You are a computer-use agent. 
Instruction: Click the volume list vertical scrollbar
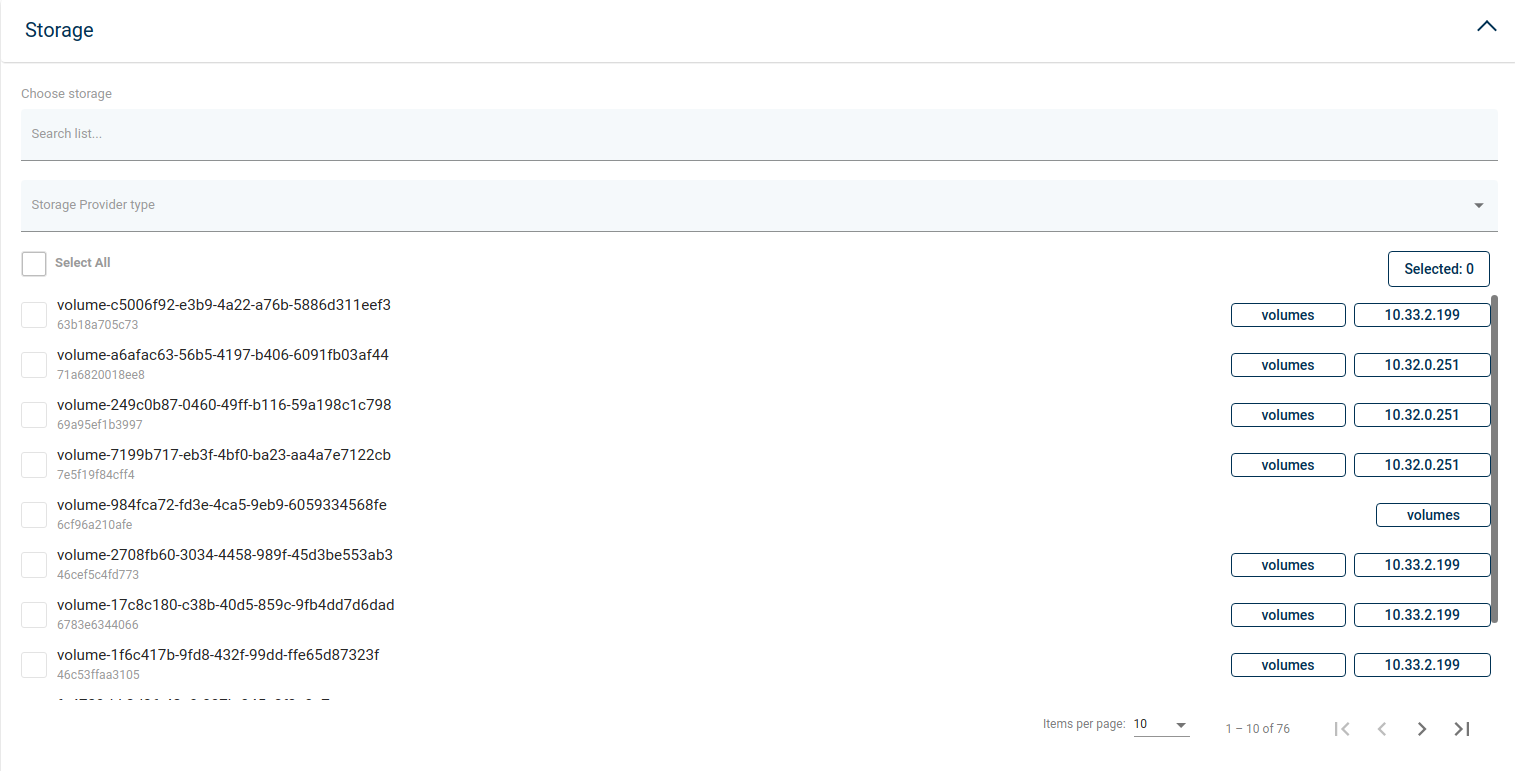[1494, 458]
